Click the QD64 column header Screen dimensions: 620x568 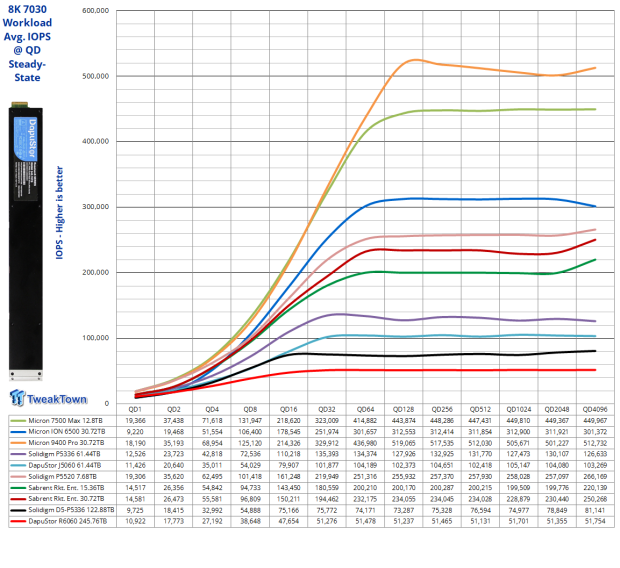pyautogui.click(x=365, y=409)
